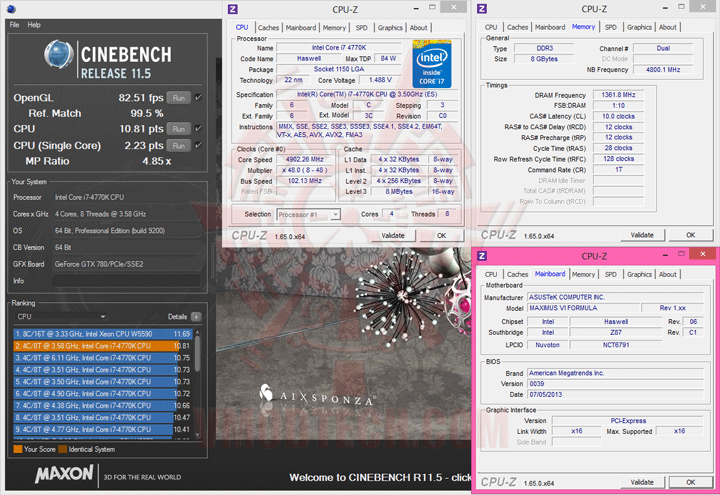Viewport: 720px width, 495px height.
Task: Click the BIOS Version 0039 field
Action: pos(616,384)
